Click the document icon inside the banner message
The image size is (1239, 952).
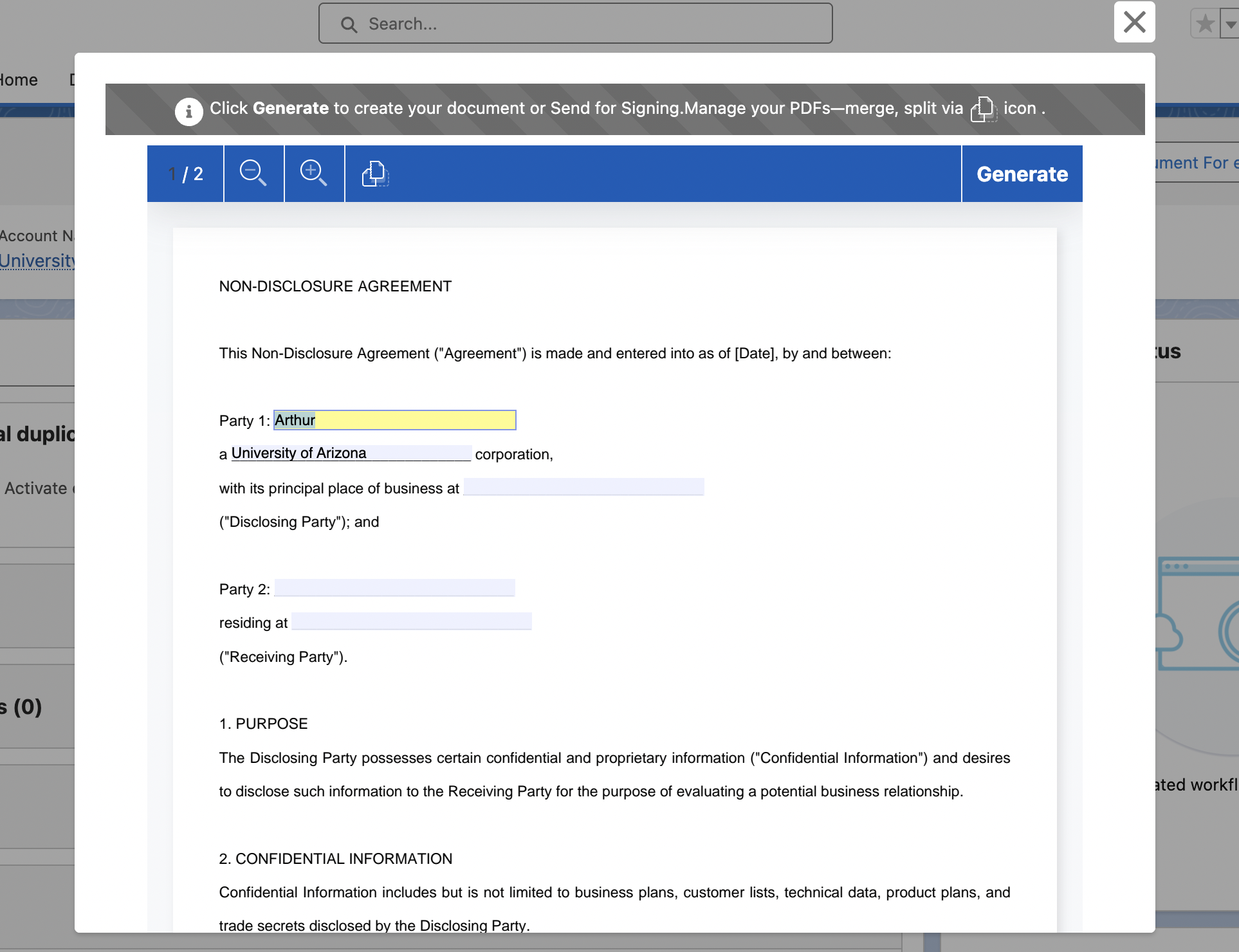click(983, 109)
